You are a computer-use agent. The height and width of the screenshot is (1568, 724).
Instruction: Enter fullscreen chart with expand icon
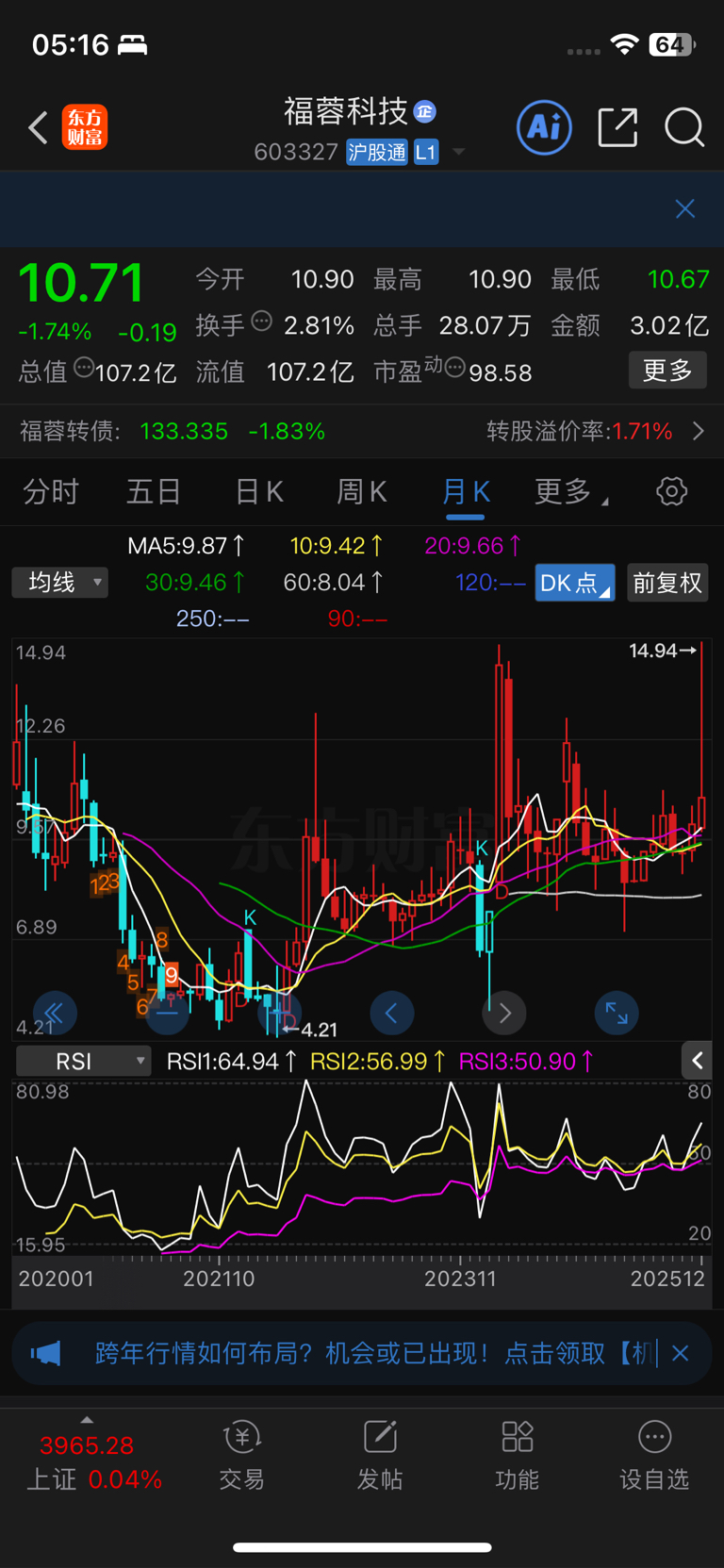click(x=617, y=1014)
